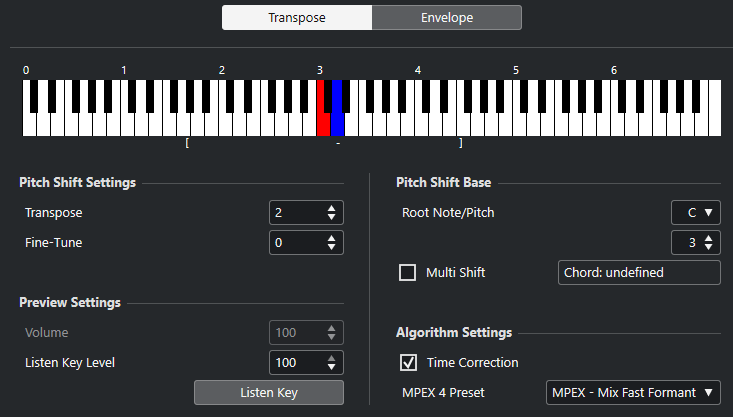Open the MPEX 4 Preset dropdown
Image resolution: width=733 pixels, height=417 pixels.
tap(633, 392)
